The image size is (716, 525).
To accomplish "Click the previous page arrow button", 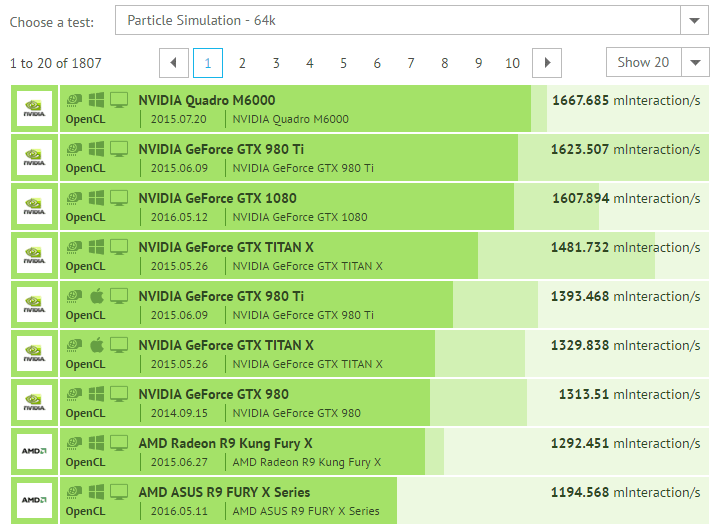I will tap(174, 63).
